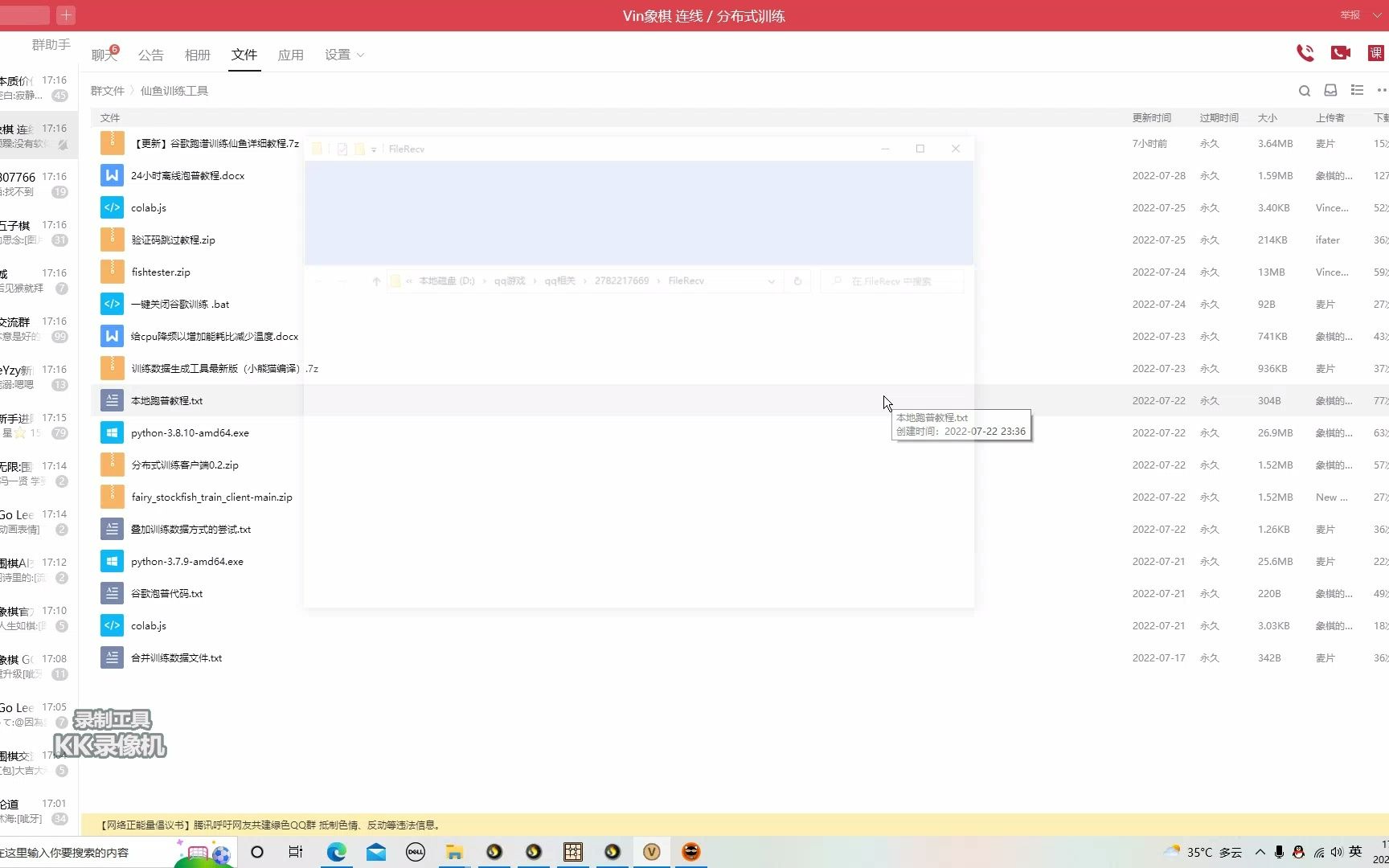Click the 英 input method indicator

(1355, 852)
